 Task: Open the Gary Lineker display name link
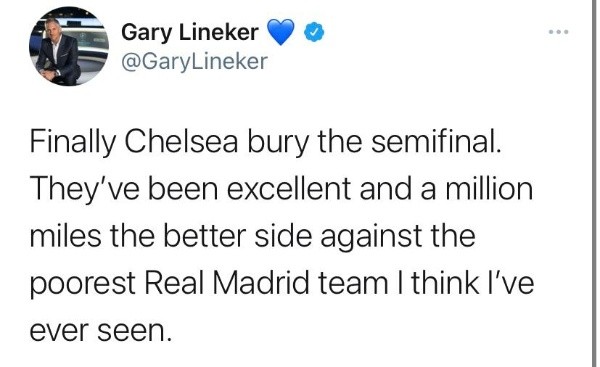190,33
